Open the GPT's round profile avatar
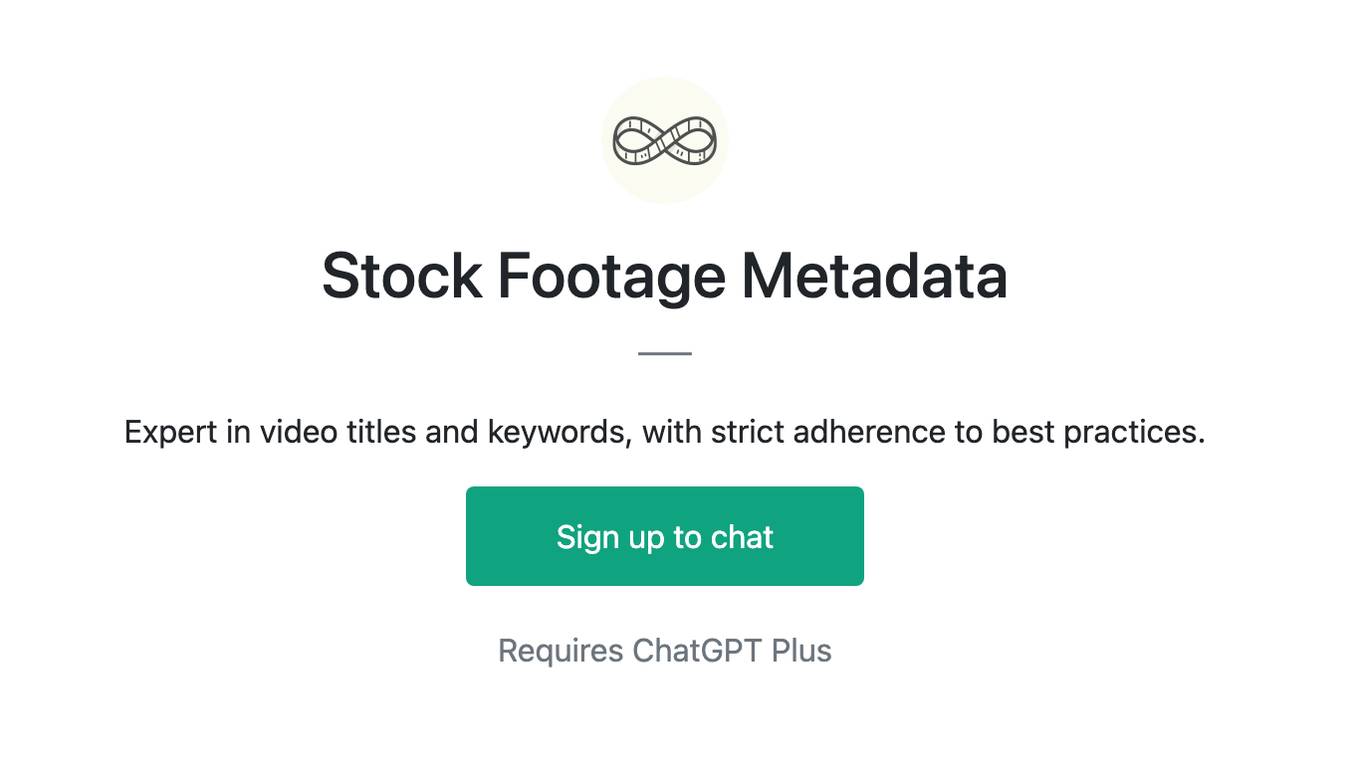Screen dimensions: 1360x764 (665, 140)
